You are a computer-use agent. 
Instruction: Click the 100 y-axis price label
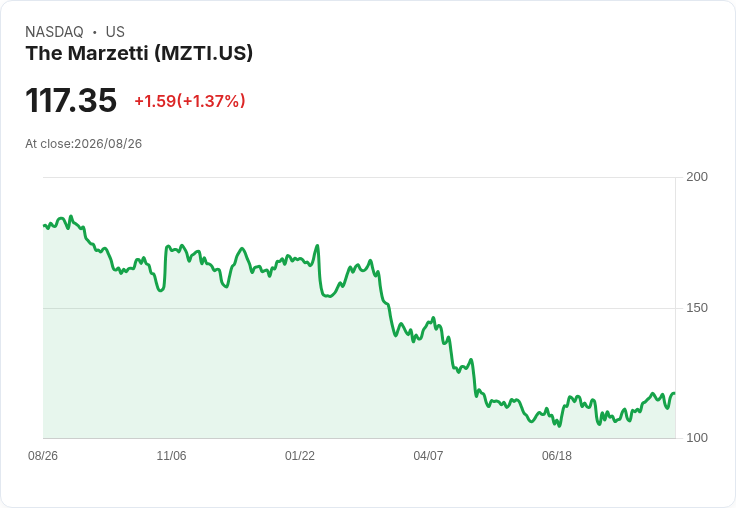pos(697,438)
